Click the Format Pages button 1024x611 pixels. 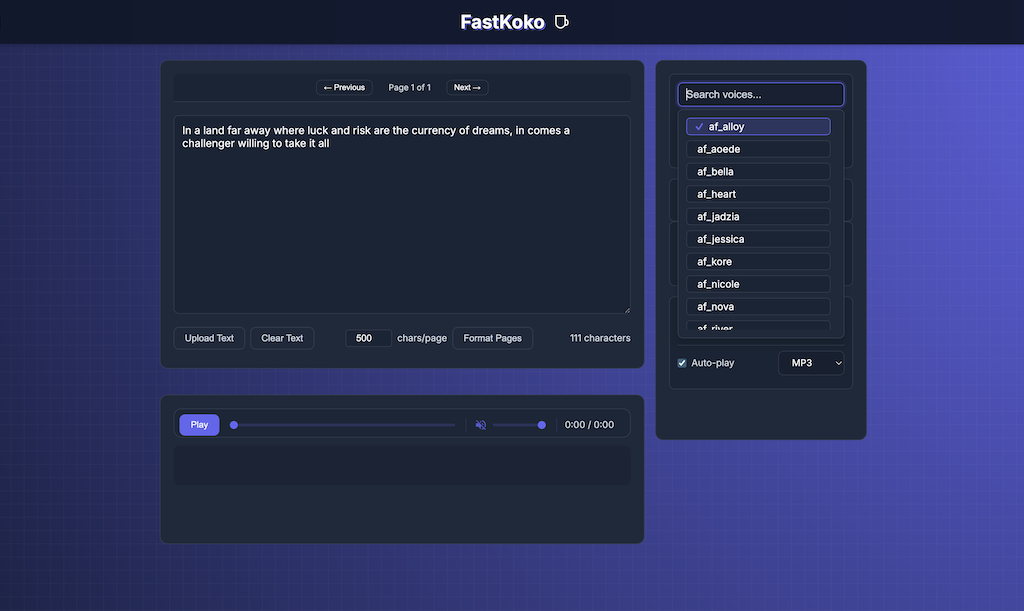(492, 338)
